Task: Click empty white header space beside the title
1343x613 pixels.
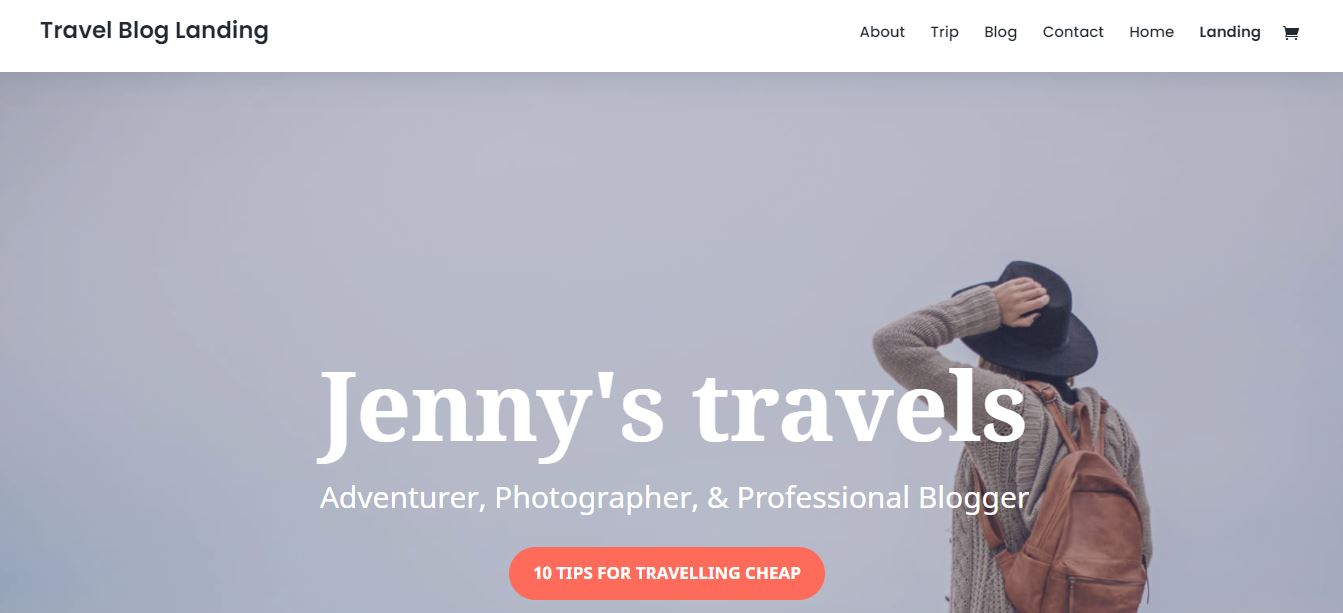Action: point(560,35)
